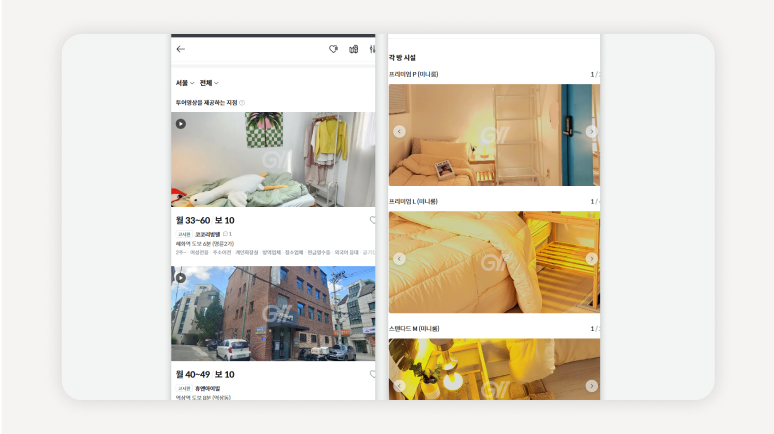Show next photo of 스탠다드 M room
The height and width of the screenshot is (434, 774).
click(x=591, y=386)
